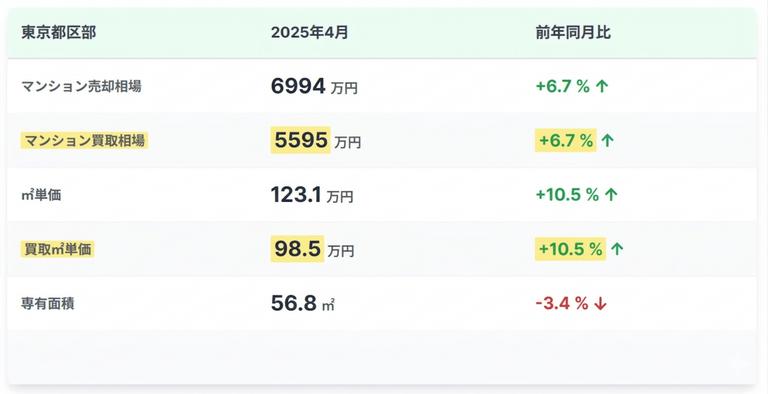768x394 pixels.
Task: Click highlighted +10.5 % in 買取㎡単価 row
Action: (570, 249)
